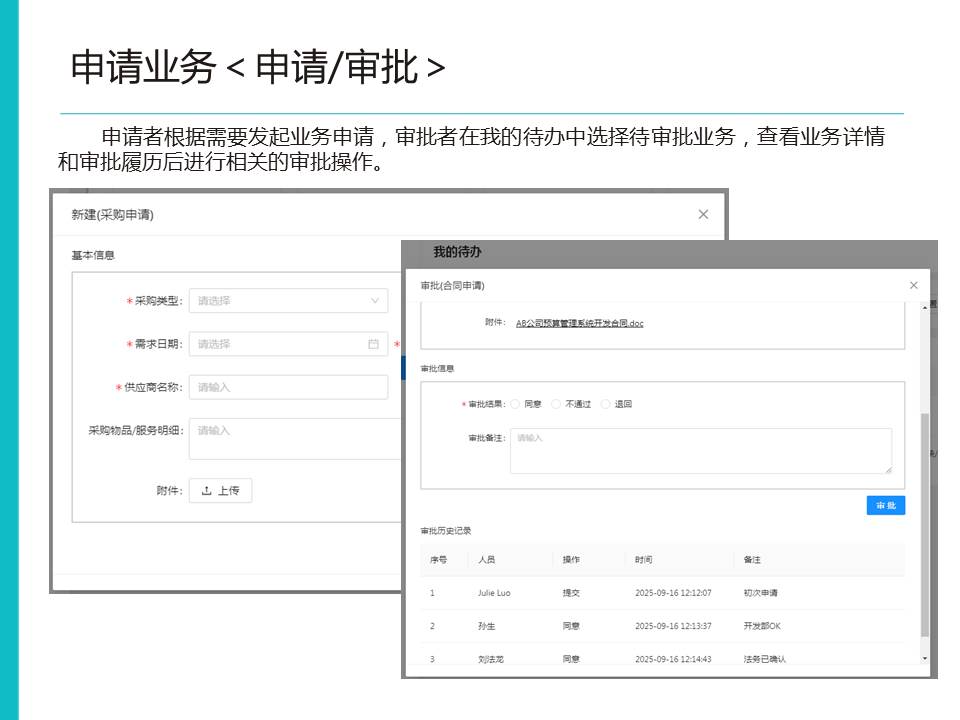960x720 pixels.
Task: Click the upload icon next to 上传
Action: coord(207,491)
